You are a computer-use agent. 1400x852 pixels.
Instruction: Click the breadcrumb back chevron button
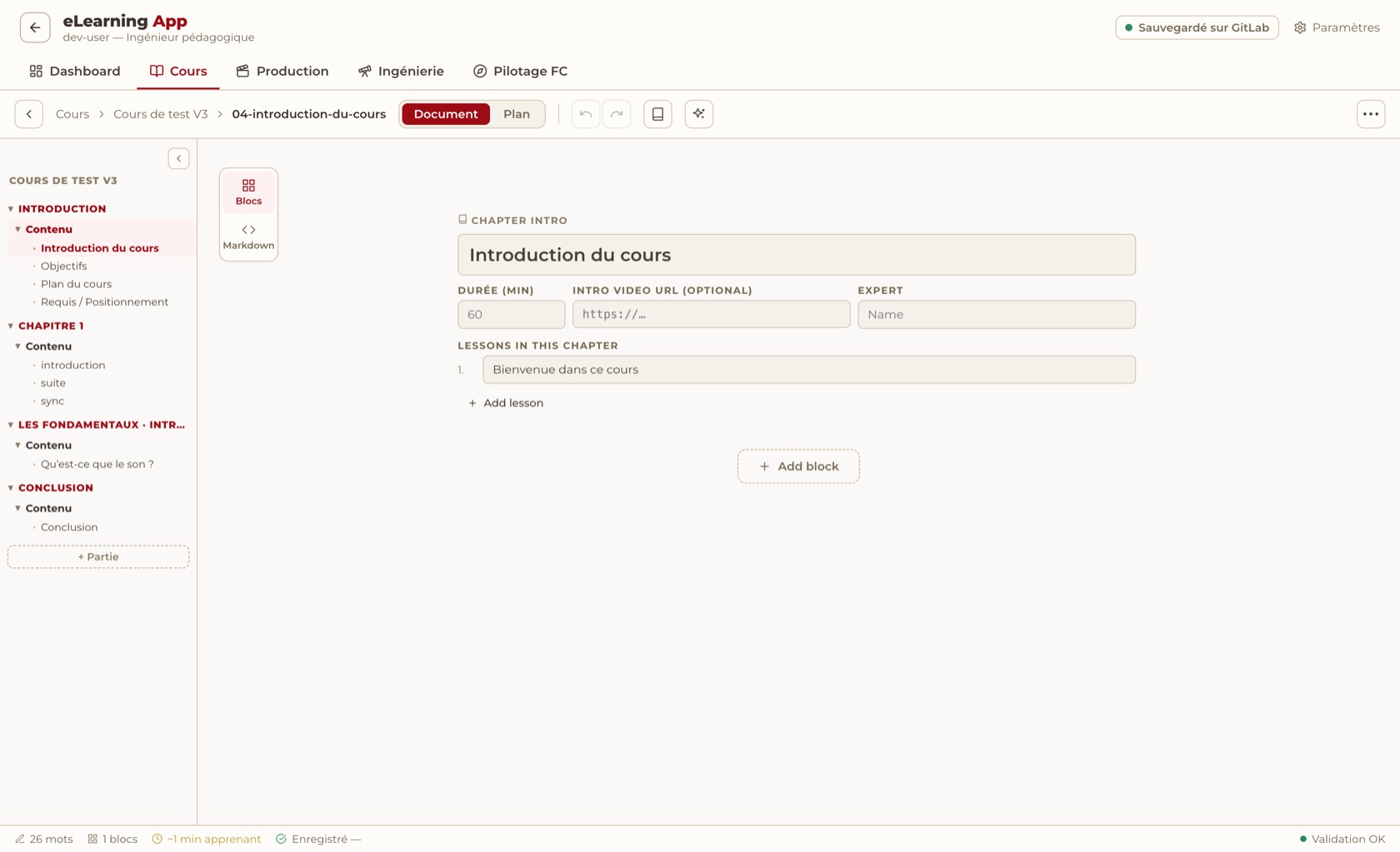tap(29, 114)
